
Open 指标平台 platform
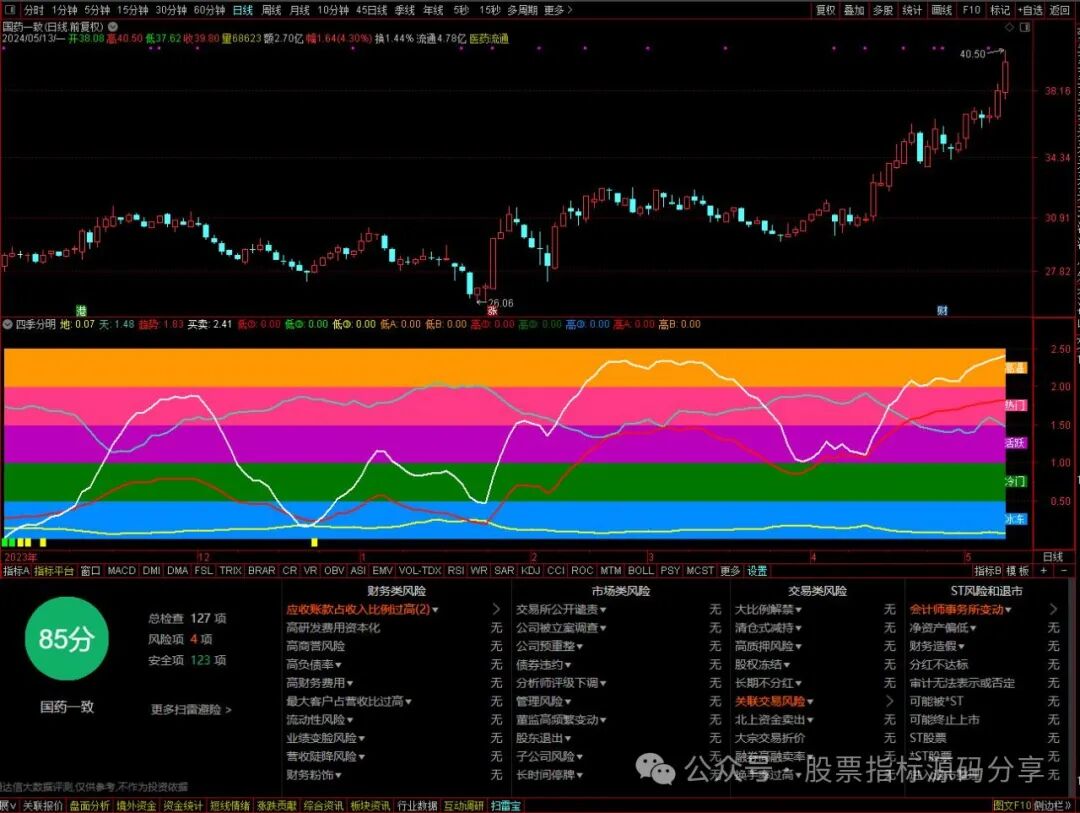(x=54, y=570)
